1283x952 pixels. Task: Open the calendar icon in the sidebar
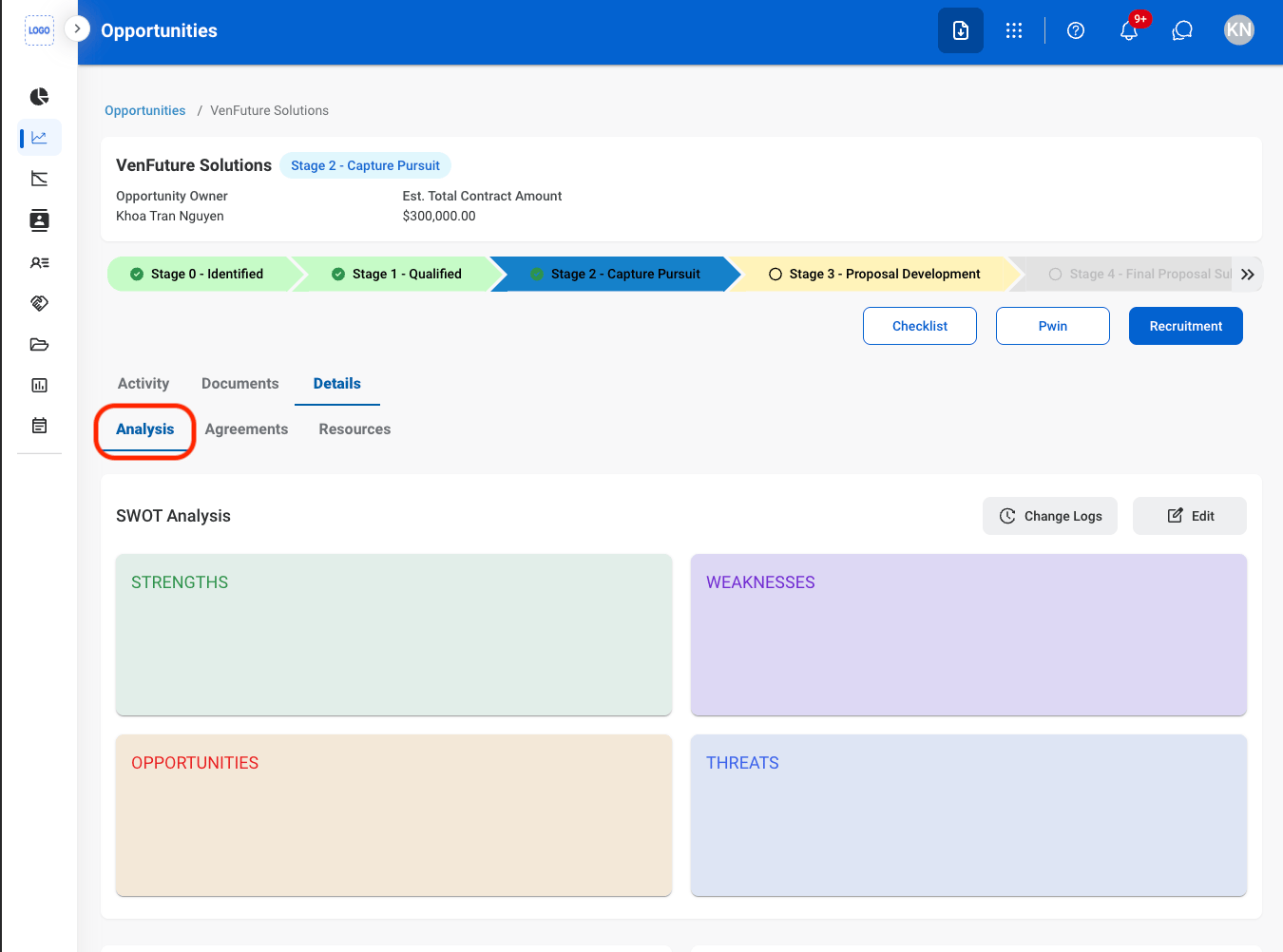click(39, 426)
